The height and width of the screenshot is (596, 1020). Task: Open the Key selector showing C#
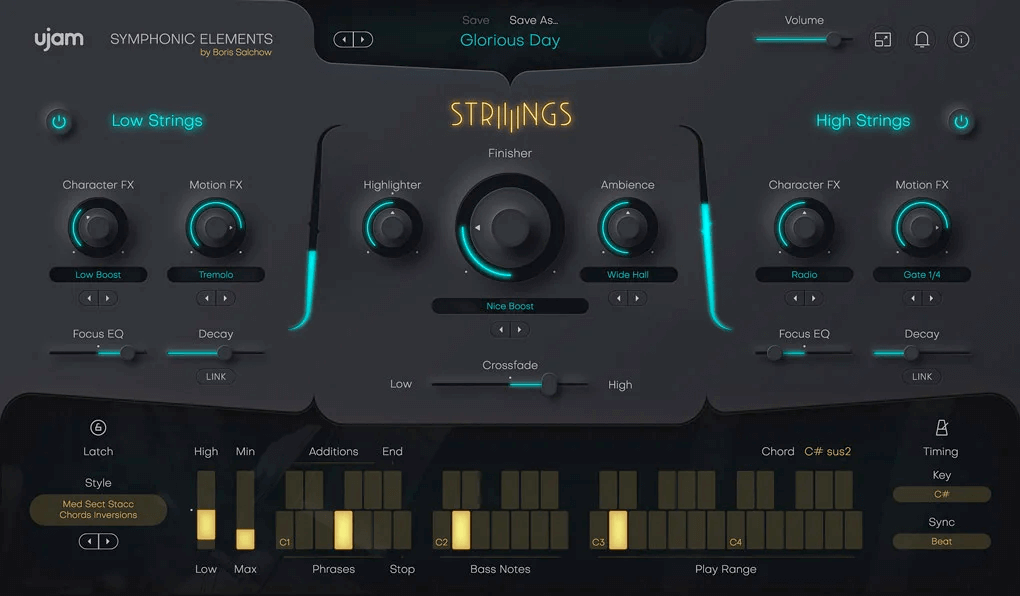point(940,493)
